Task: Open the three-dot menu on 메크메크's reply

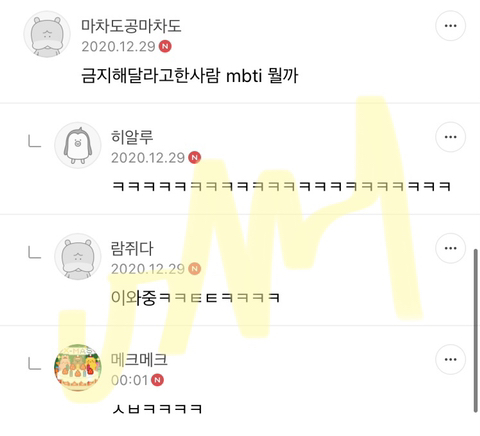Action: click(450, 359)
